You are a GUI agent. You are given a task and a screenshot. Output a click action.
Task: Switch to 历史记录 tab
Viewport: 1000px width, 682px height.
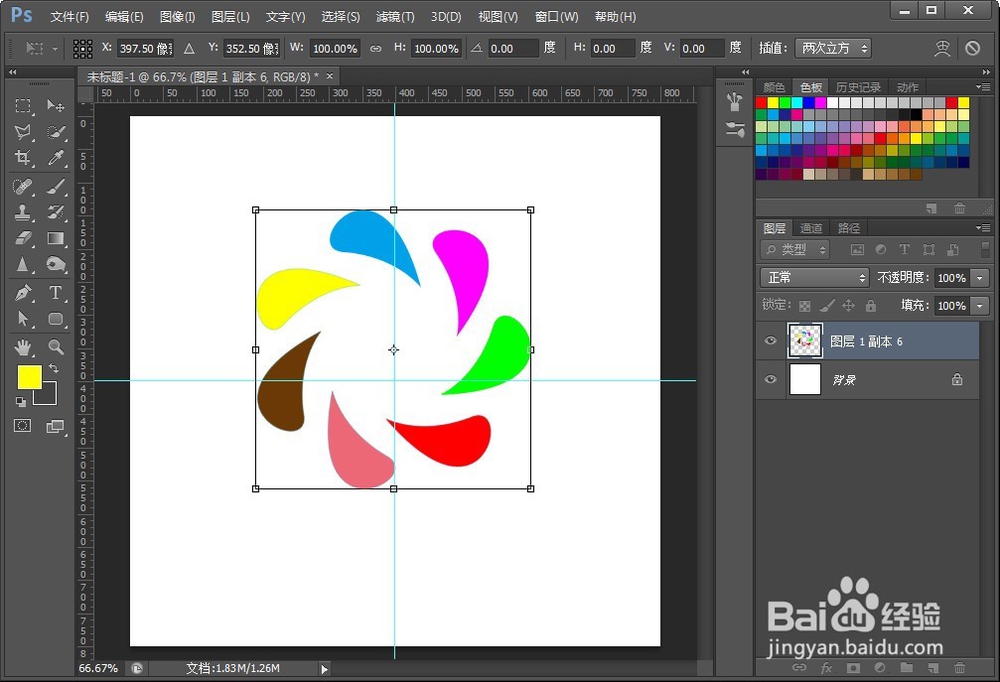(x=858, y=87)
